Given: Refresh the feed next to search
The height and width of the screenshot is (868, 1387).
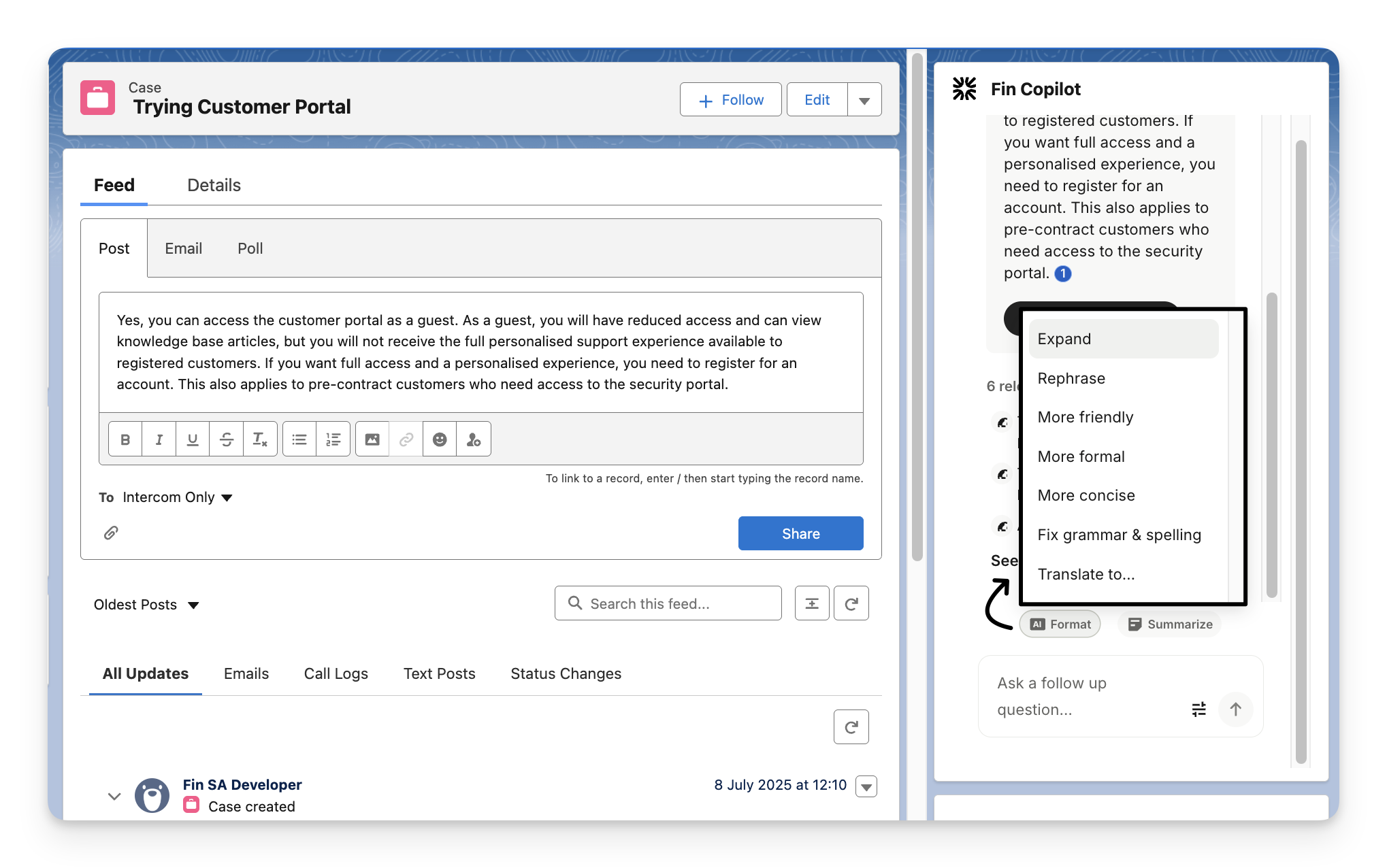Looking at the screenshot, I should click(x=851, y=603).
